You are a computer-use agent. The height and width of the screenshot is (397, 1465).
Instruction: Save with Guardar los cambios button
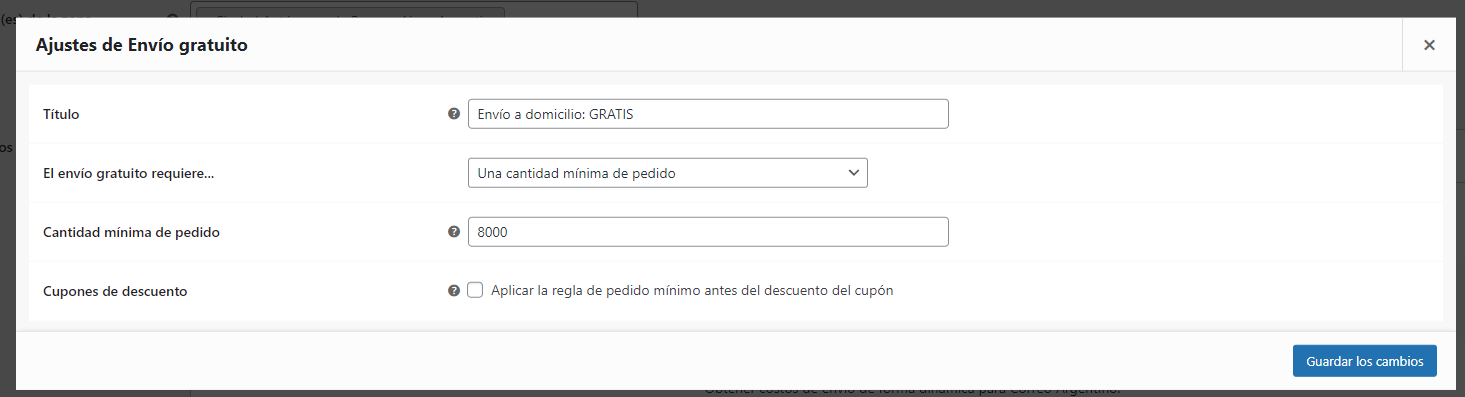[x=1364, y=361]
